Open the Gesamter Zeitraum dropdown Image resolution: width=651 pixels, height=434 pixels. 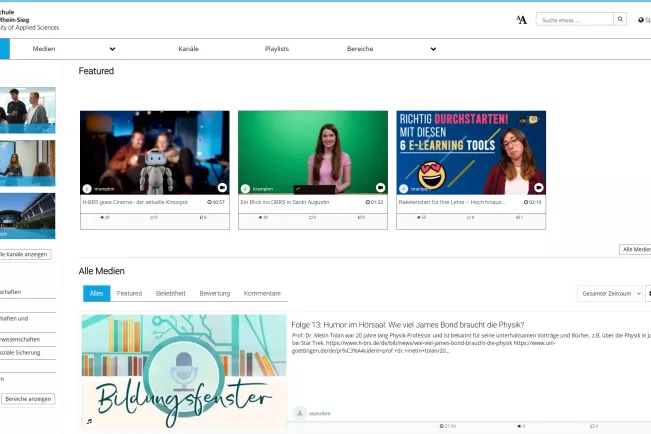(x=609, y=293)
